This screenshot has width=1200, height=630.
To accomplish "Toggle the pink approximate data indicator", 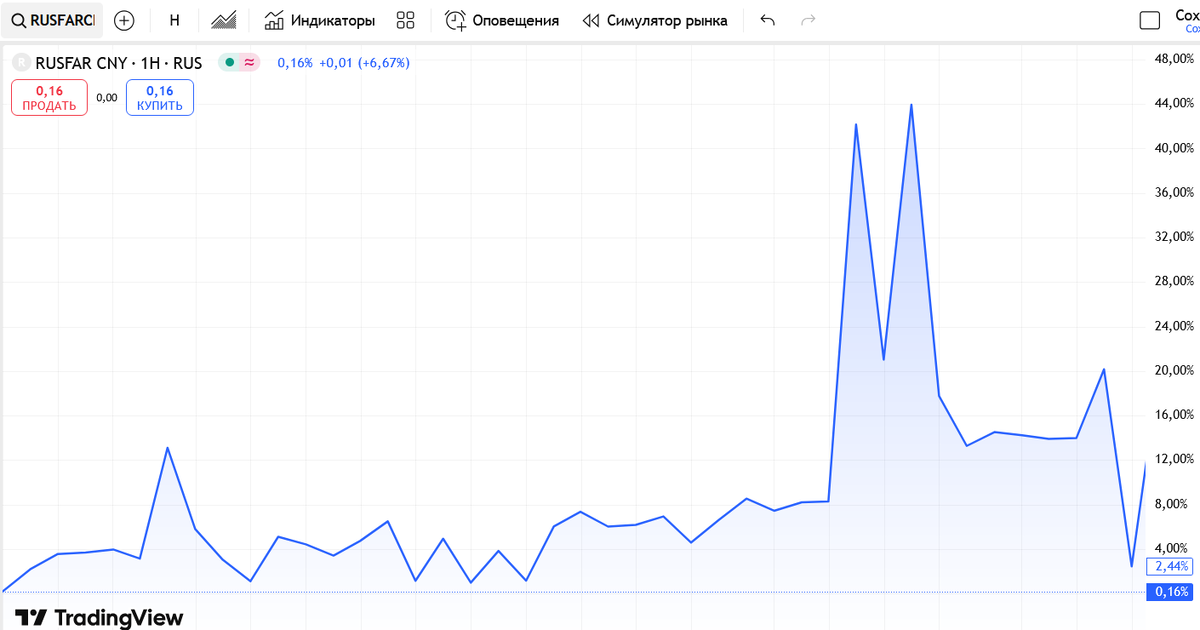I will [249, 63].
